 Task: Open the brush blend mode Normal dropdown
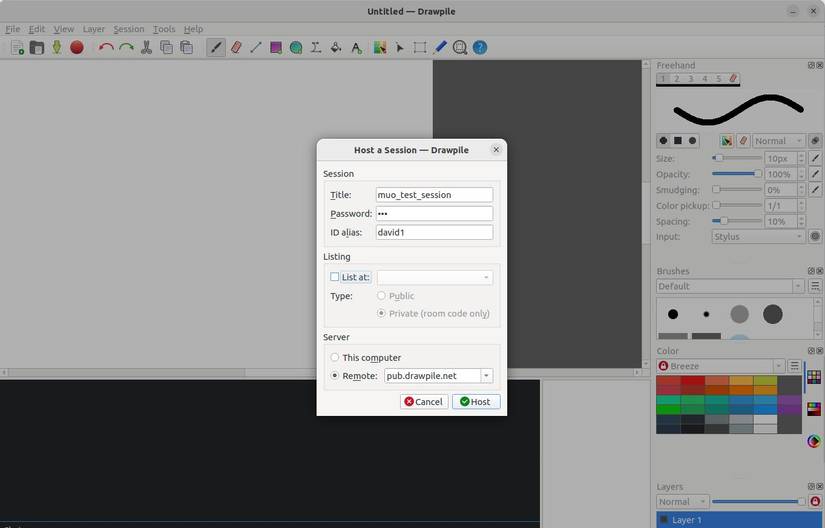(x=778, y=140)
